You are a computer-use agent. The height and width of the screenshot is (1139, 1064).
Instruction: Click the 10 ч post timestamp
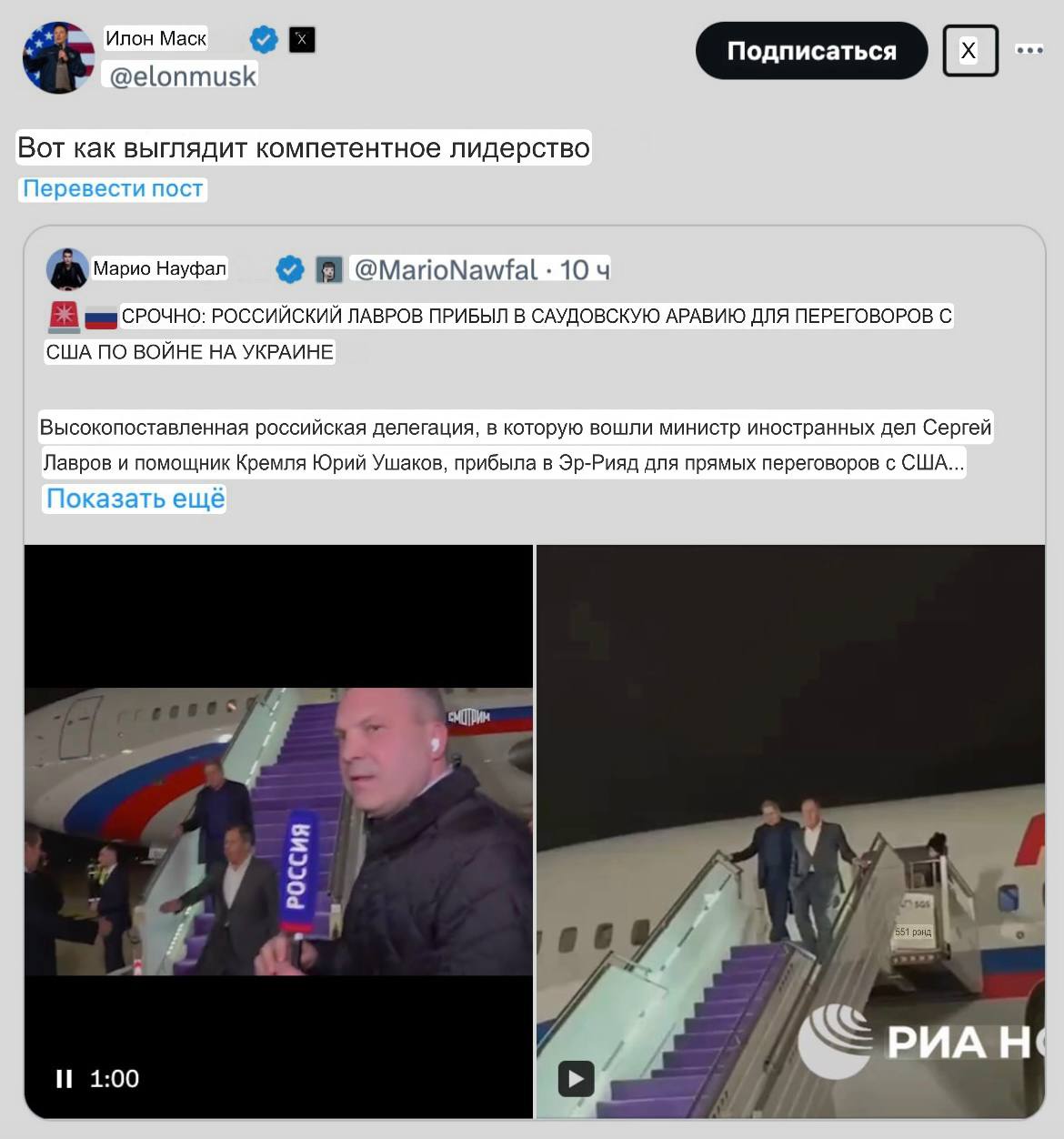[x=585, y=269]
